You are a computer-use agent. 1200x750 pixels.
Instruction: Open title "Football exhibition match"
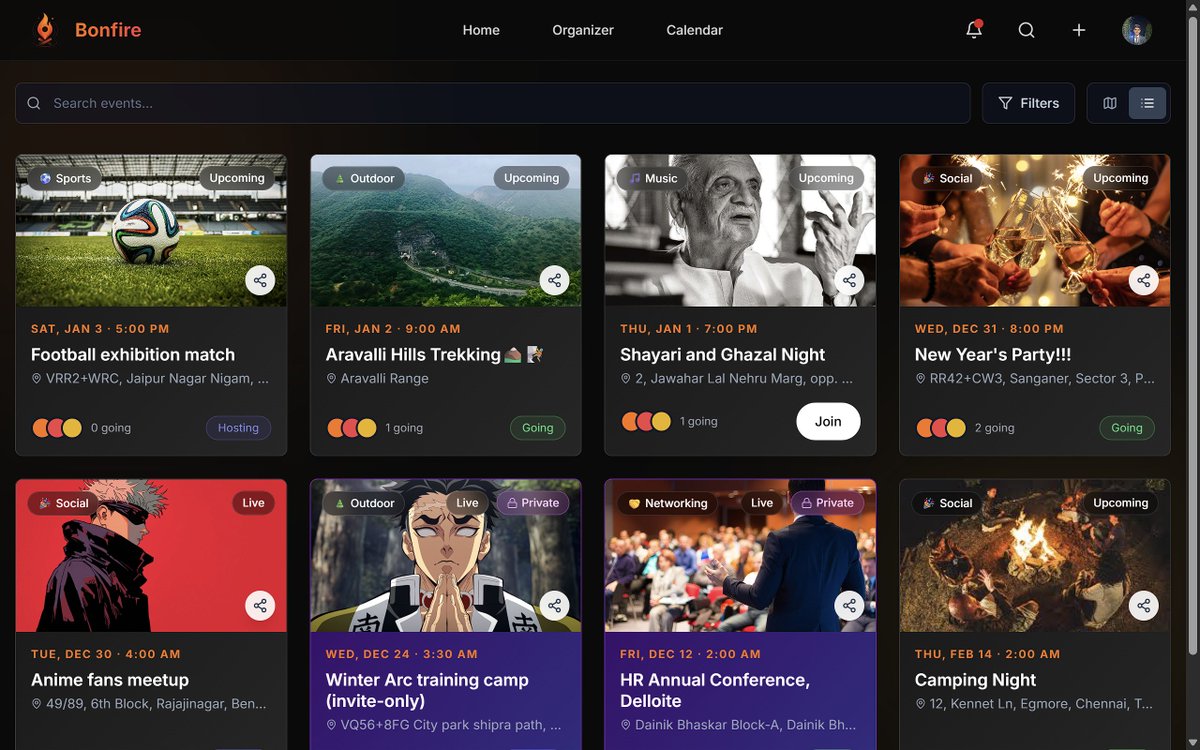point(133,355)
